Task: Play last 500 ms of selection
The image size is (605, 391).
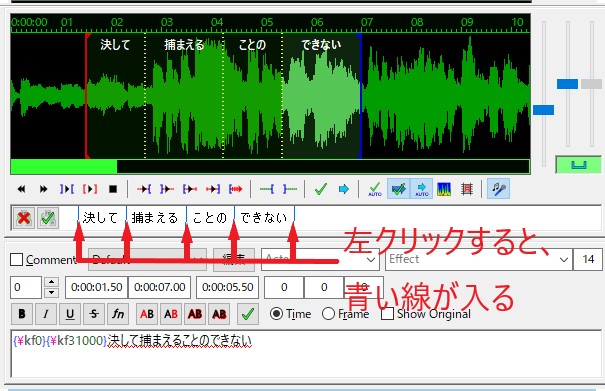Action: pyautogui.click(x=213, y=189)
